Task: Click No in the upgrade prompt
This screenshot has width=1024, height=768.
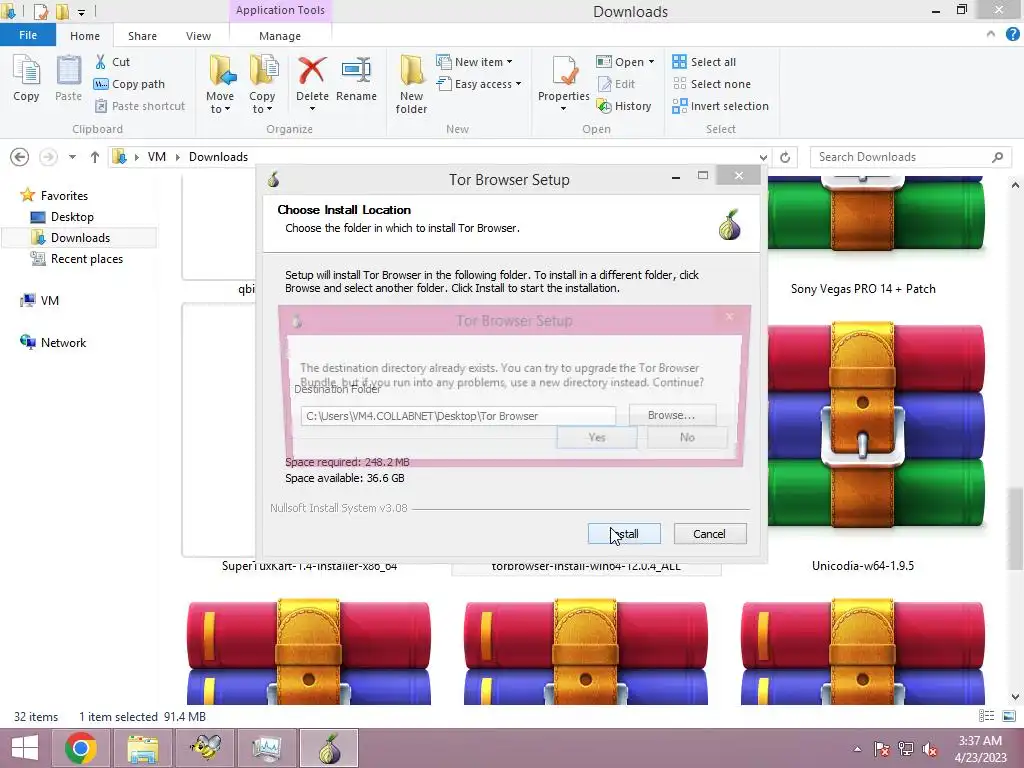Action: click(687, 438)
